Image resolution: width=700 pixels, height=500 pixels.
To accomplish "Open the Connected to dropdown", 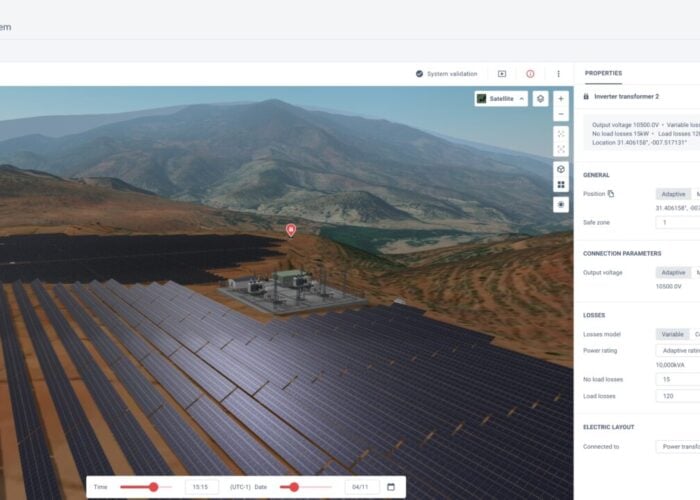I will pos(678,447).
